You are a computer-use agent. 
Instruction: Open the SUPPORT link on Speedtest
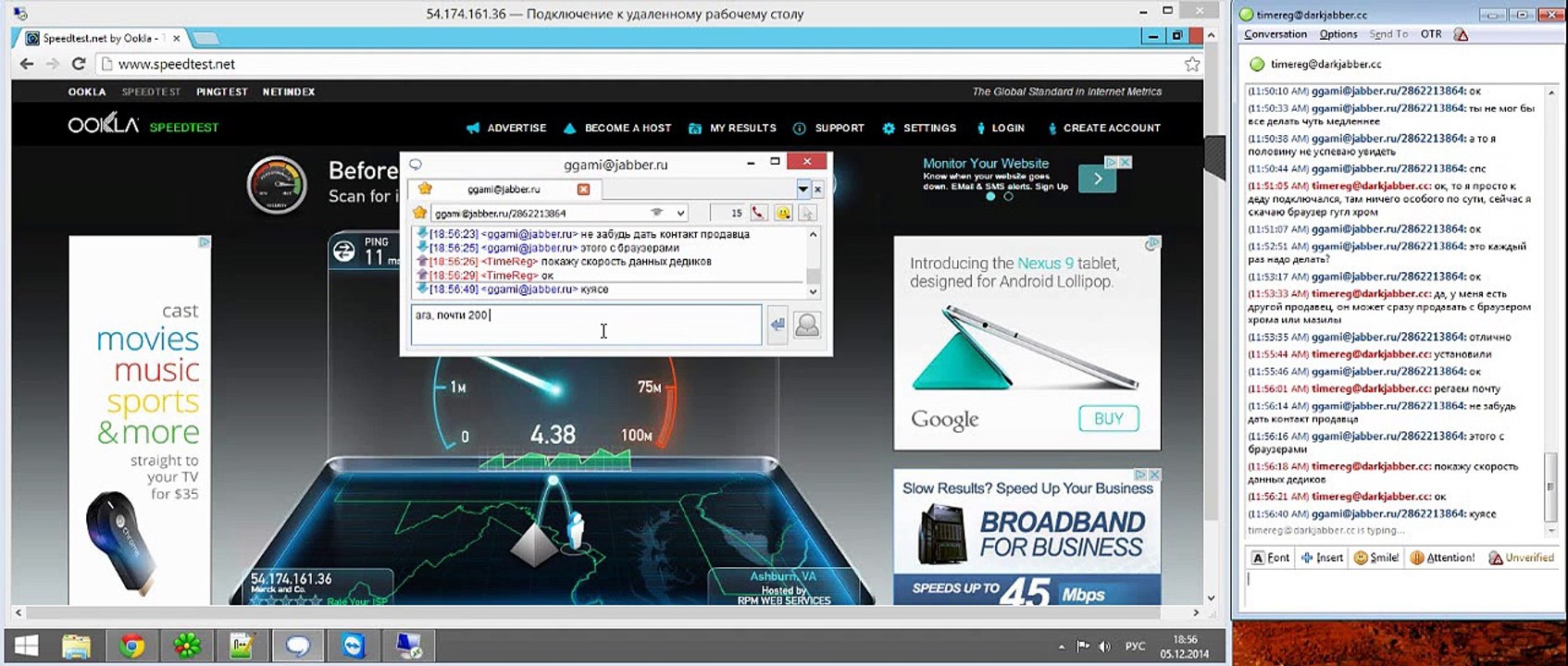[828, 128]
